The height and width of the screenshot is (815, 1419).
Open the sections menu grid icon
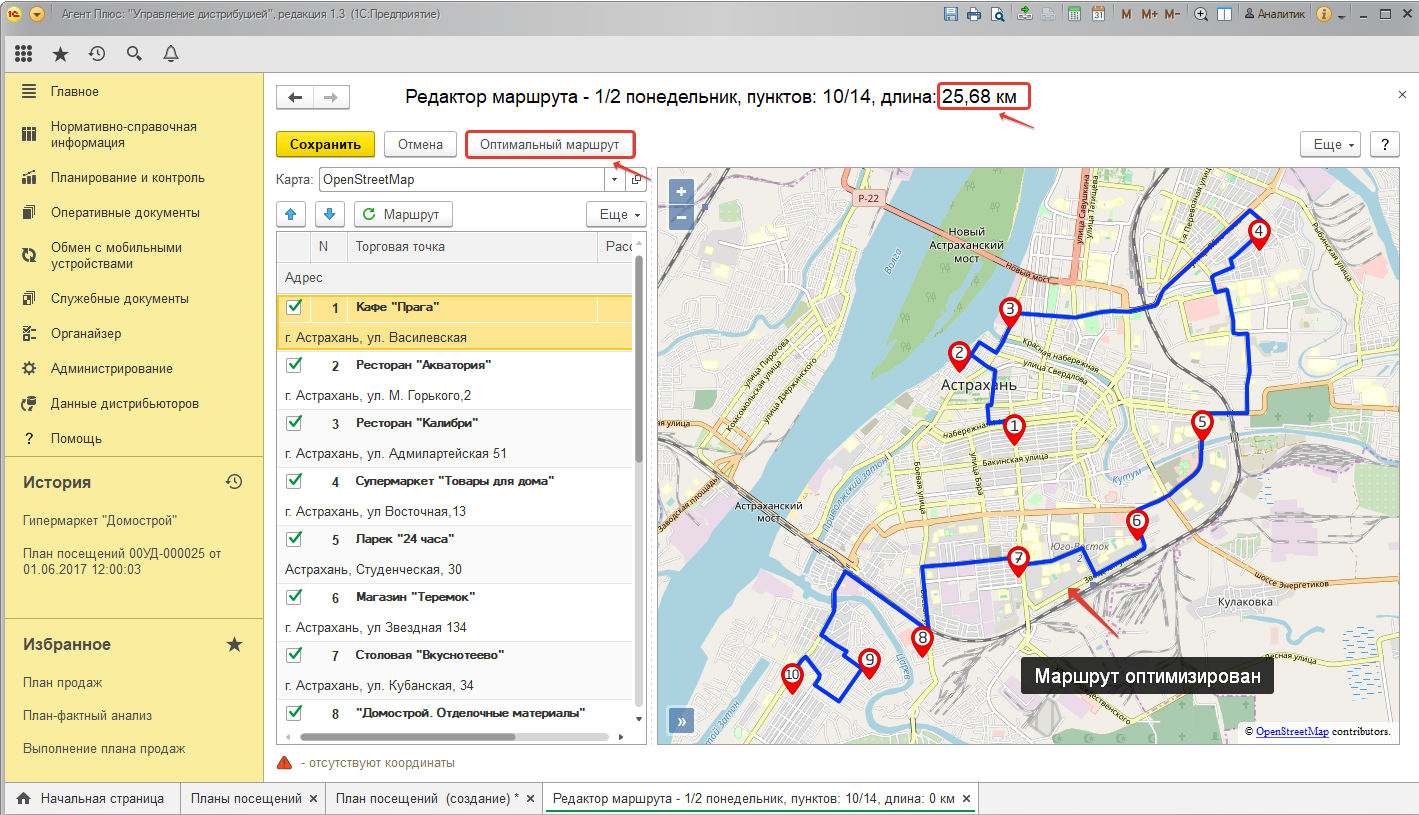pyautogui.click(x=24, y=54)
